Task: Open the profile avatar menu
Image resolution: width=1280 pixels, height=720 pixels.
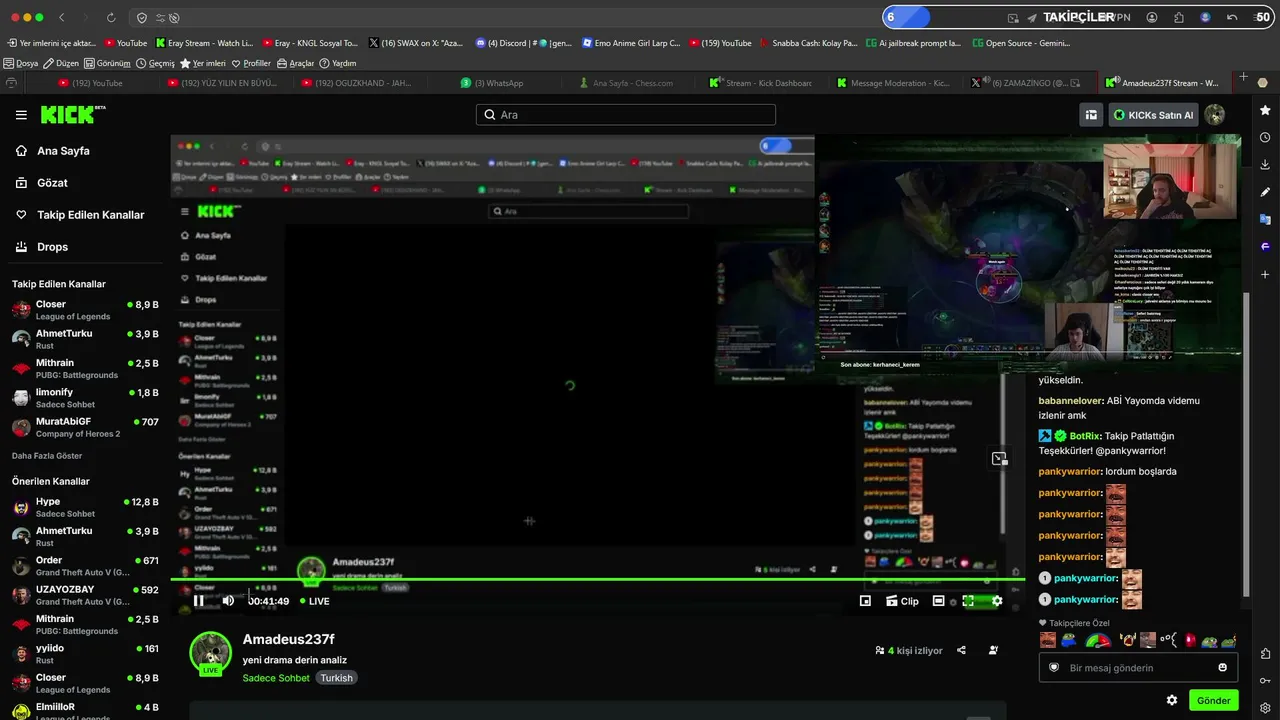Action: [1215, 115]
